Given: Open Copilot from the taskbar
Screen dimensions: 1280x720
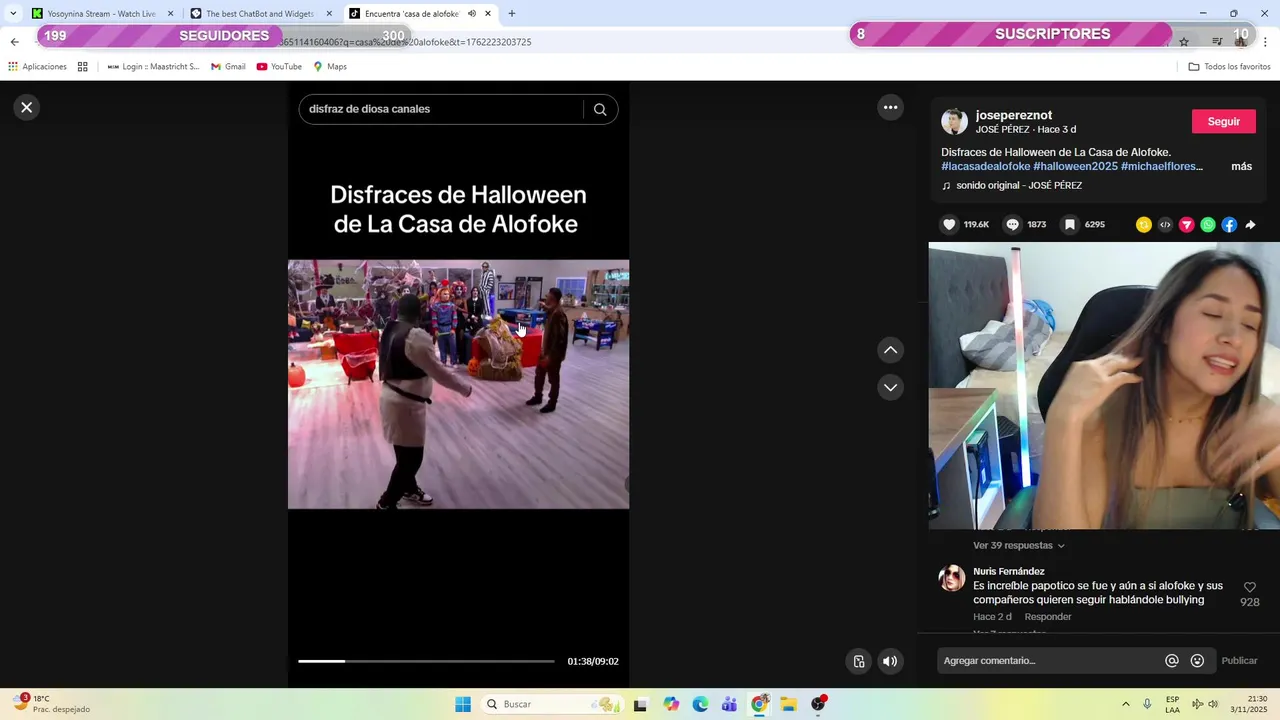Looking at the screenshot, I should (671, 704).
